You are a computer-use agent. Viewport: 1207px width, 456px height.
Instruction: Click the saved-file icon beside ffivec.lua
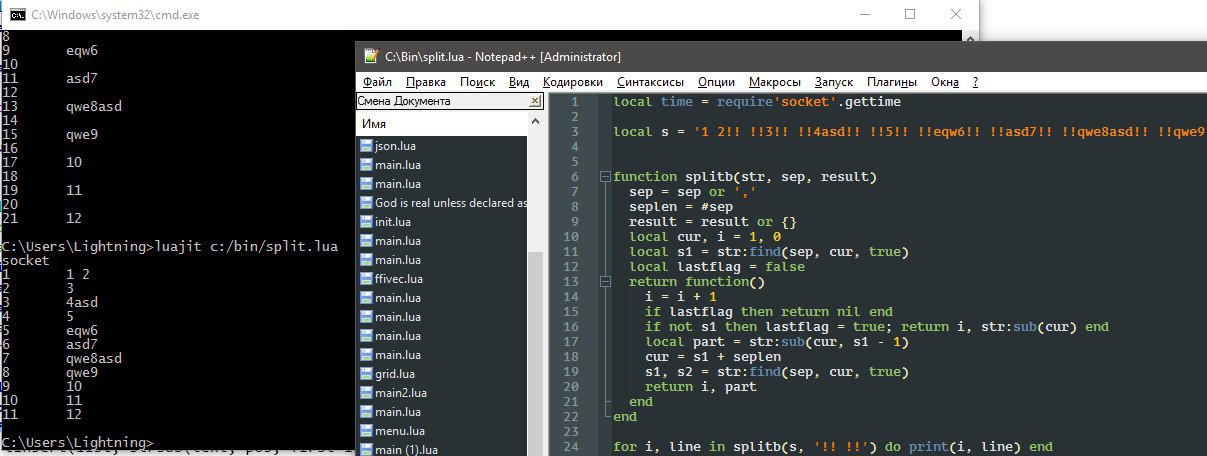coord(366,279)
